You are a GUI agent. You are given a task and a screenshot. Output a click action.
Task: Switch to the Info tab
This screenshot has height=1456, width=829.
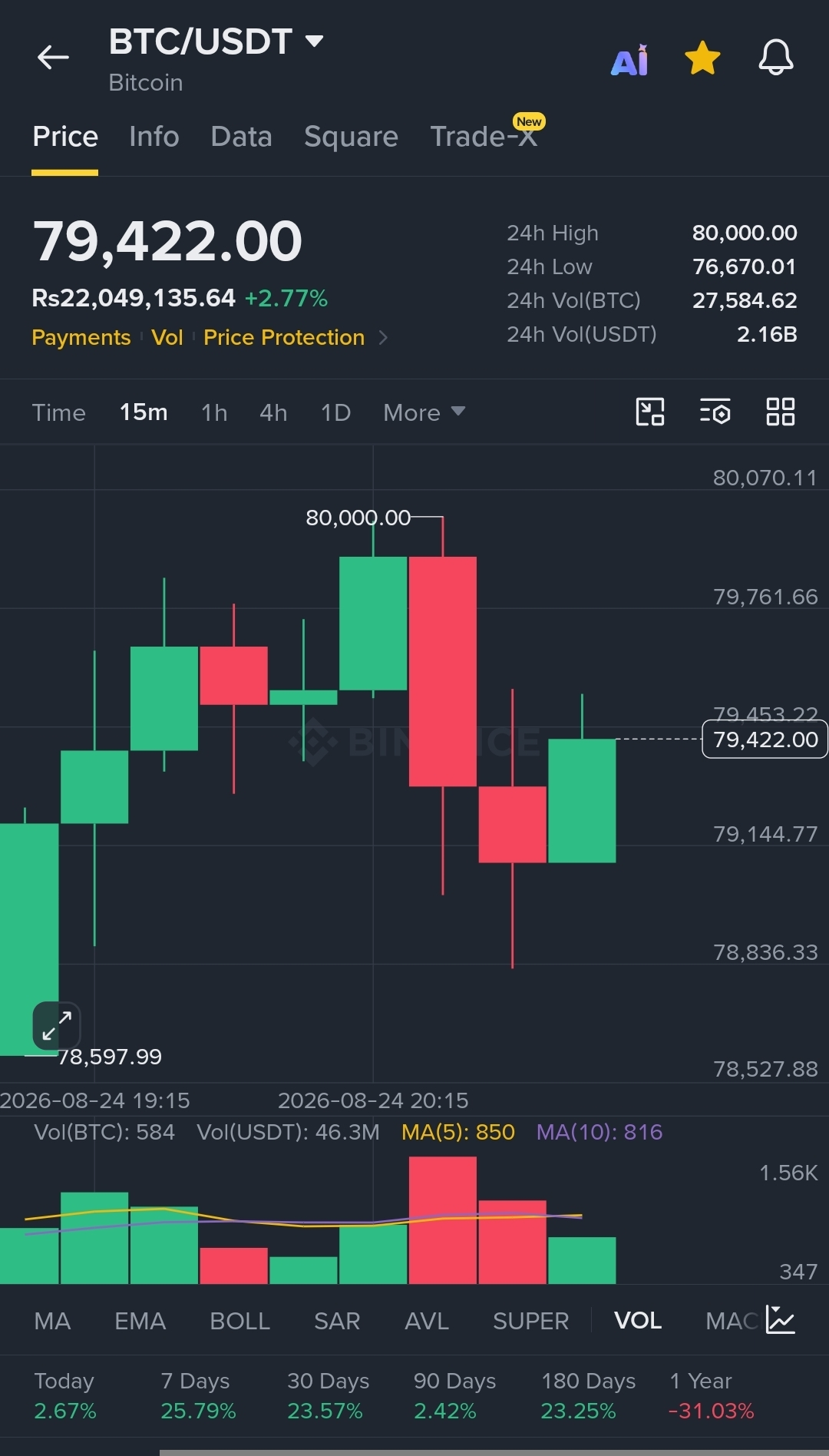click(x=154, y=137)
